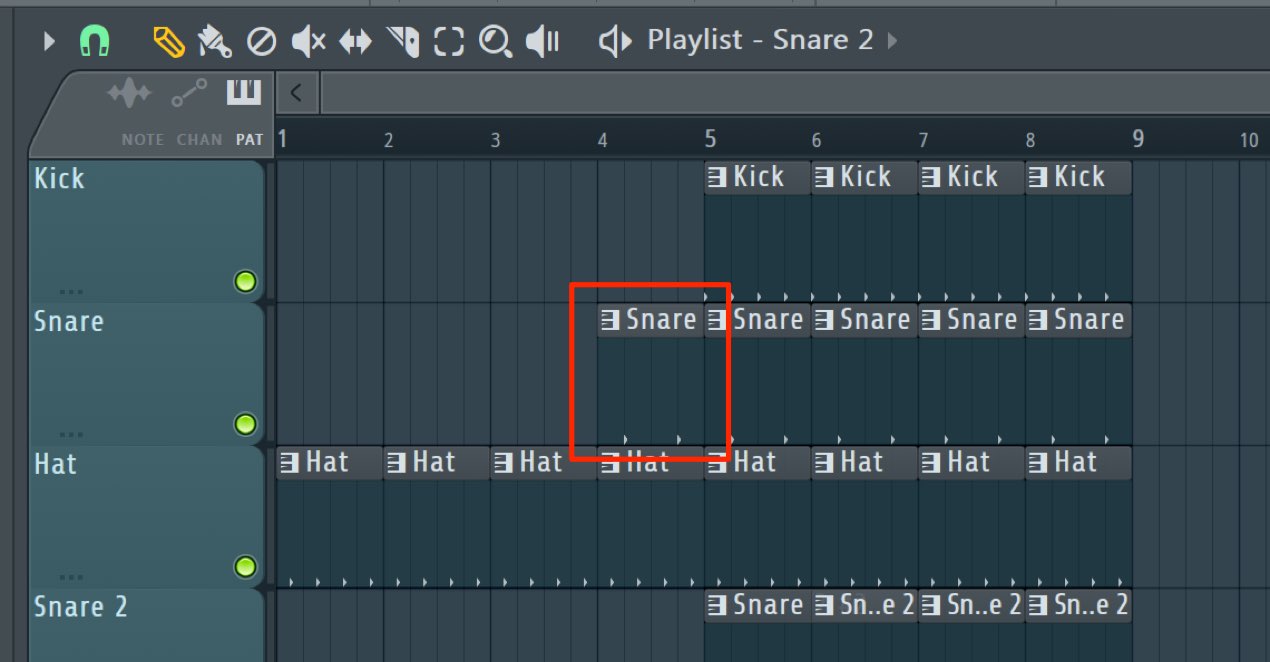The width and height of the screenshot is (1270, 662).
Task: Select the CHAN tab
Action: tap(199, 140)
